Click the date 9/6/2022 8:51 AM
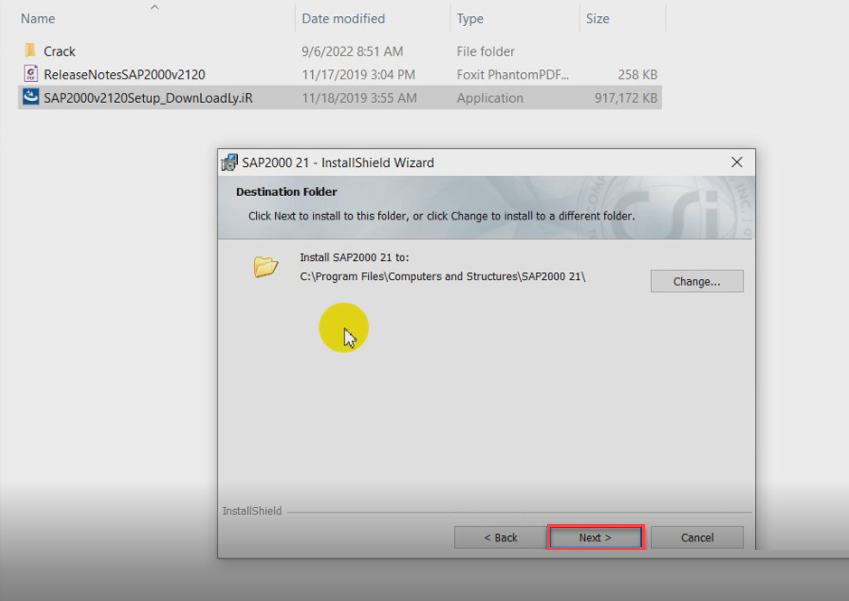The image size is (849, 601). click(352, 51)
